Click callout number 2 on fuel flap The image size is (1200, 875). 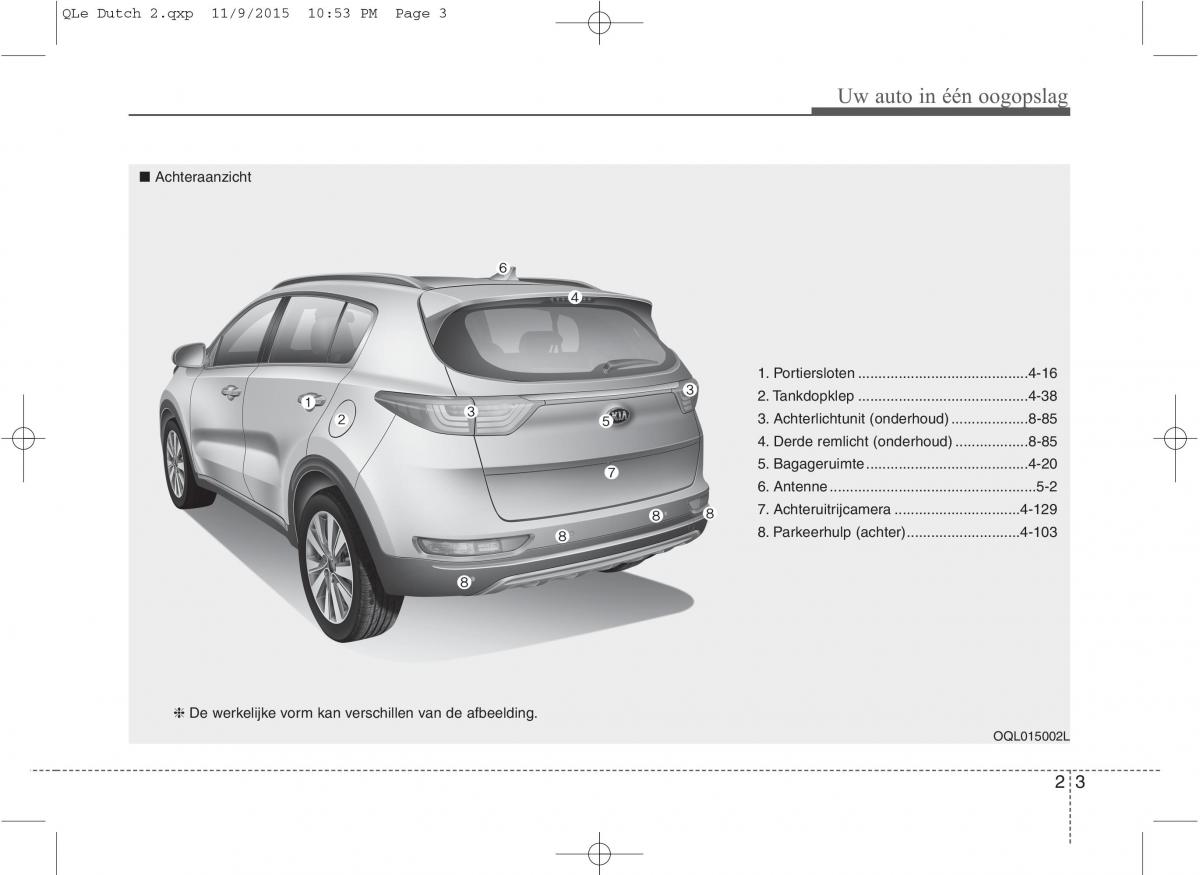(341, 420)
